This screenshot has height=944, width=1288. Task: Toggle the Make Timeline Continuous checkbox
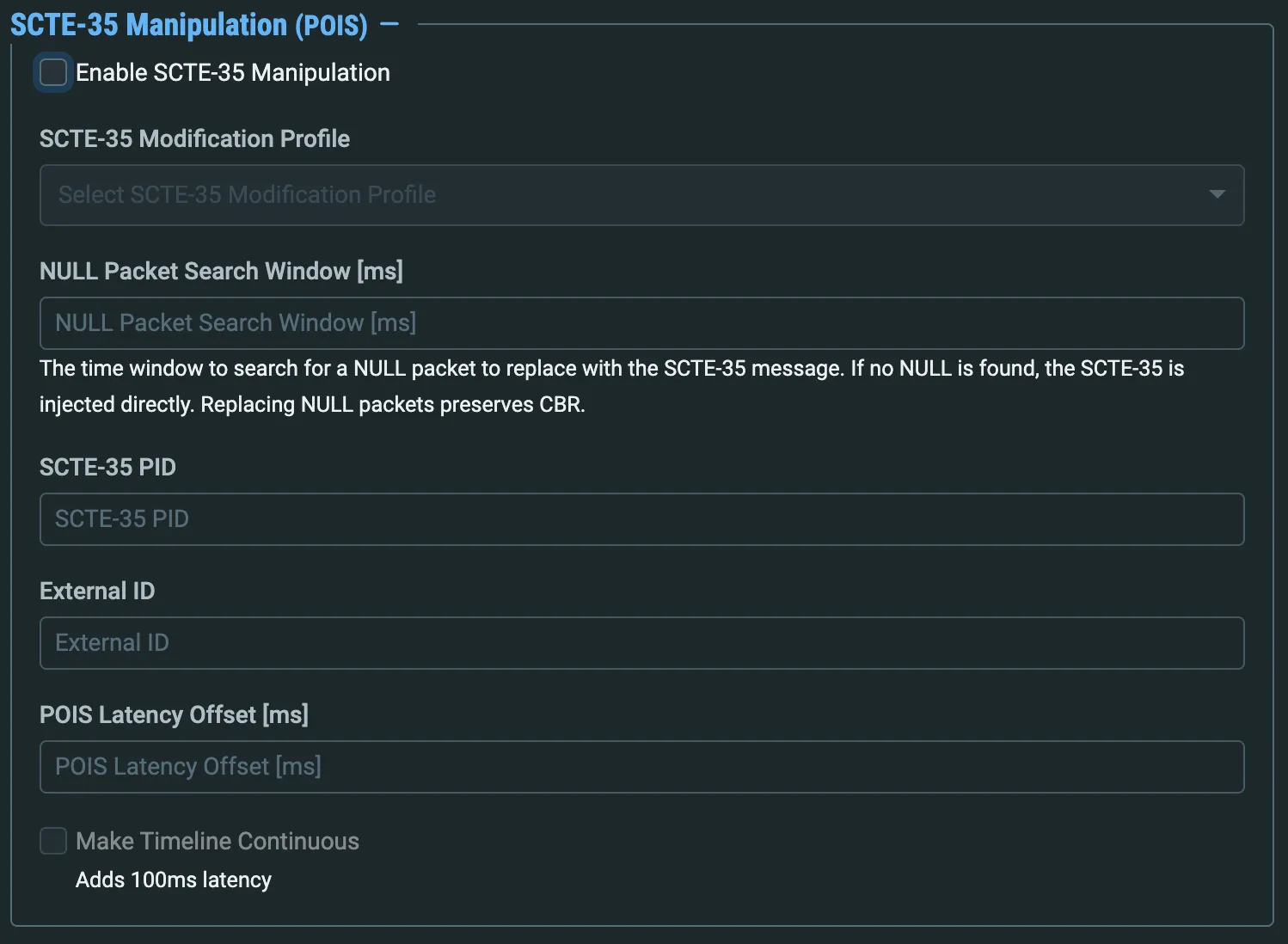pyautogui.click(x=53, y=841)
